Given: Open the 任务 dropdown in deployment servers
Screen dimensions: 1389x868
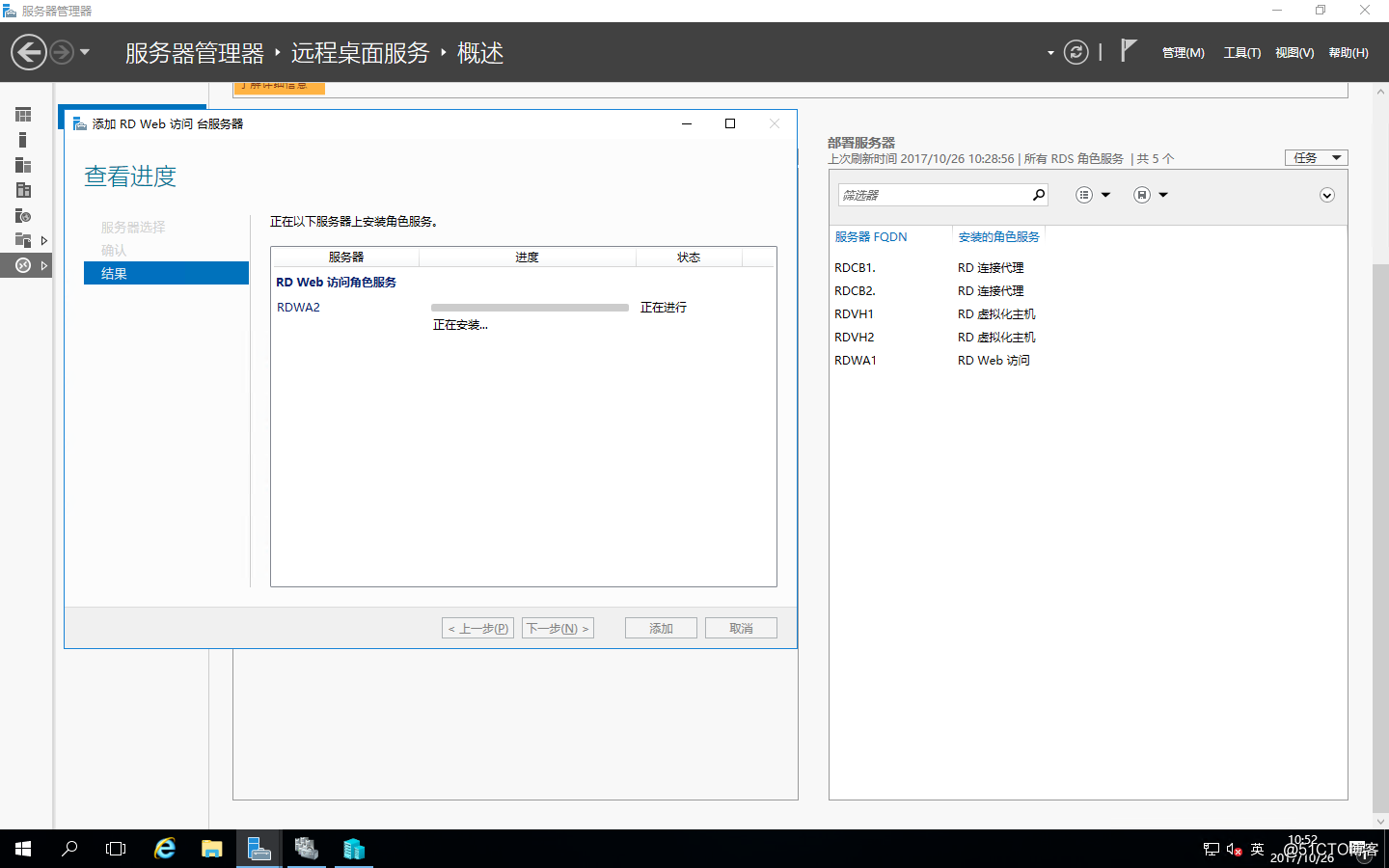Looking at the screenshot, I should (1316, 157).
